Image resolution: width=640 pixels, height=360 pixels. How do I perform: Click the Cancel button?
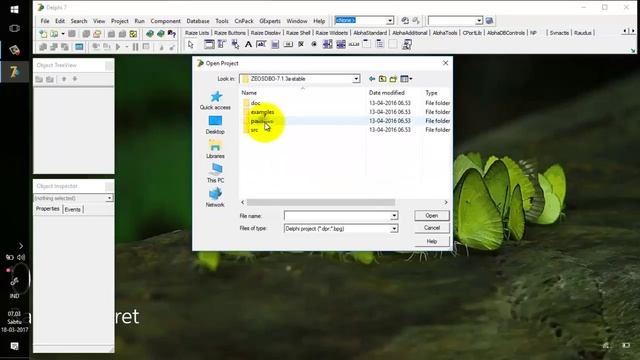[431, 228]
